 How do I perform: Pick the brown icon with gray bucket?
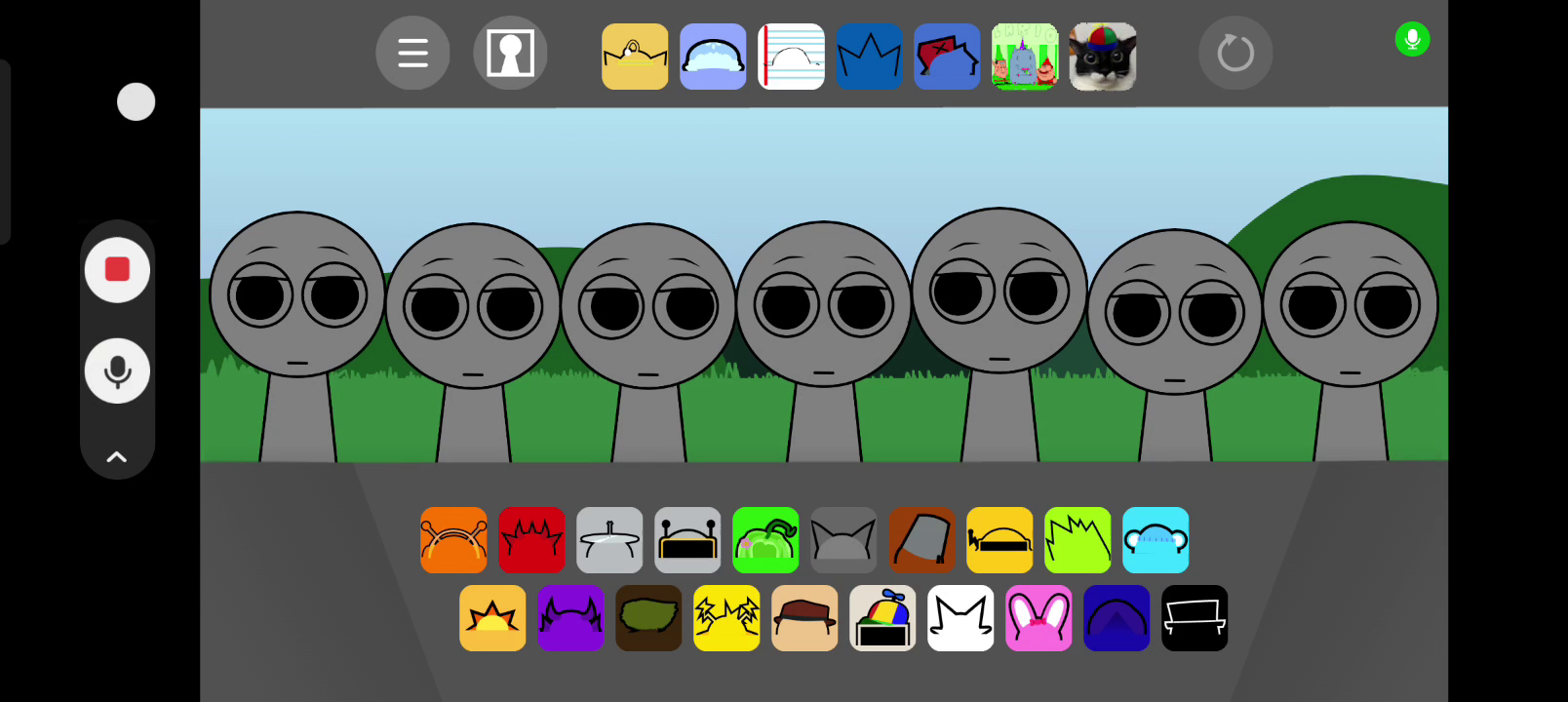921,540
